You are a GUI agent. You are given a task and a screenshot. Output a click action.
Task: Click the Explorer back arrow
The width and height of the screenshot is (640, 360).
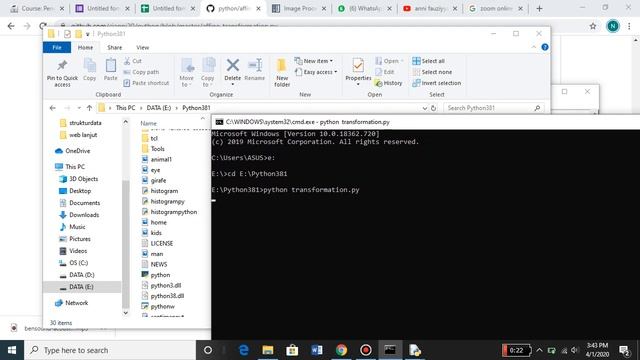(53, 108)
